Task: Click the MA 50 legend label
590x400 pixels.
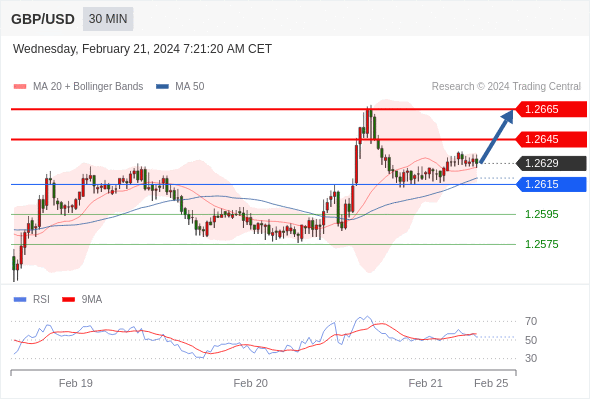Action: [x=190, y=87]
